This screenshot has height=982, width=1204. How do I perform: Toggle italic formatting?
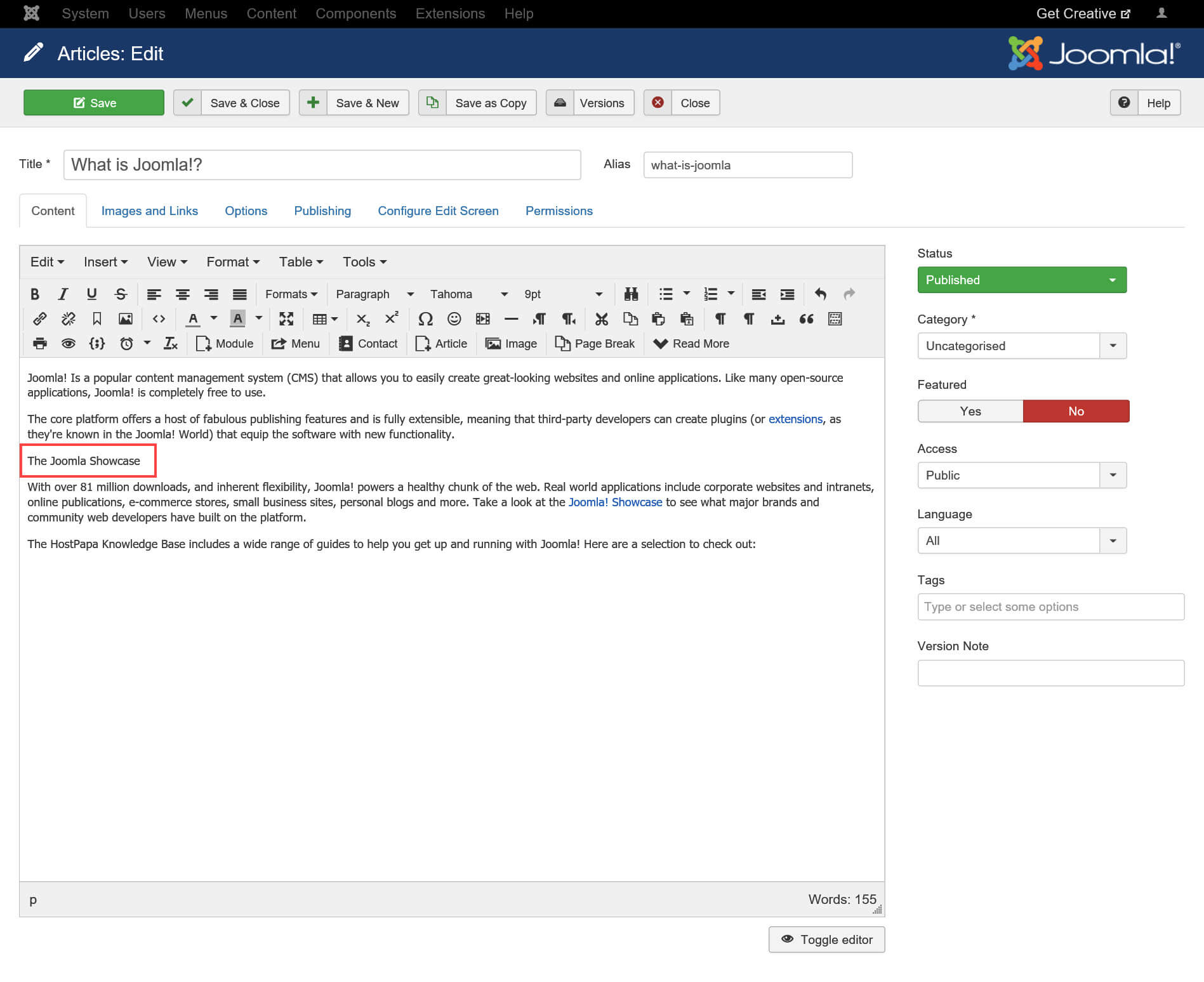(63, 294)
